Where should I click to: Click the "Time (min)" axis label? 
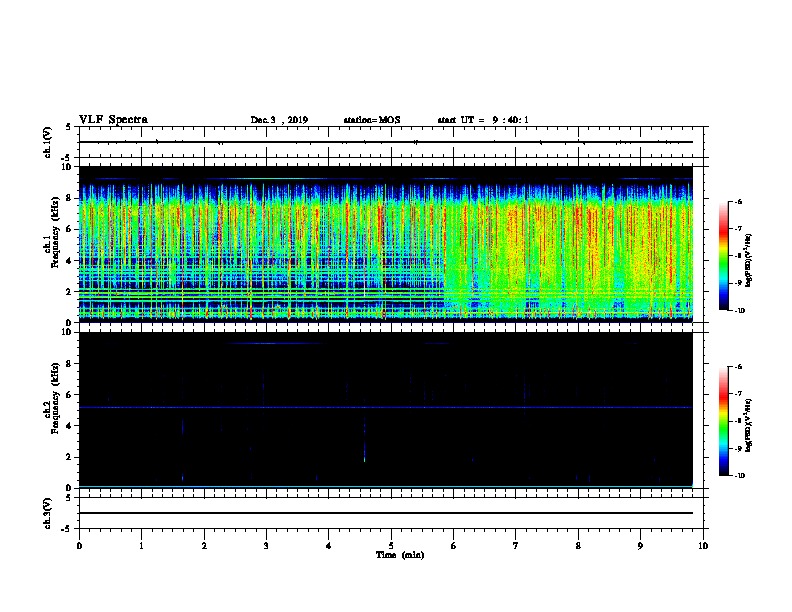click(400, 555)
